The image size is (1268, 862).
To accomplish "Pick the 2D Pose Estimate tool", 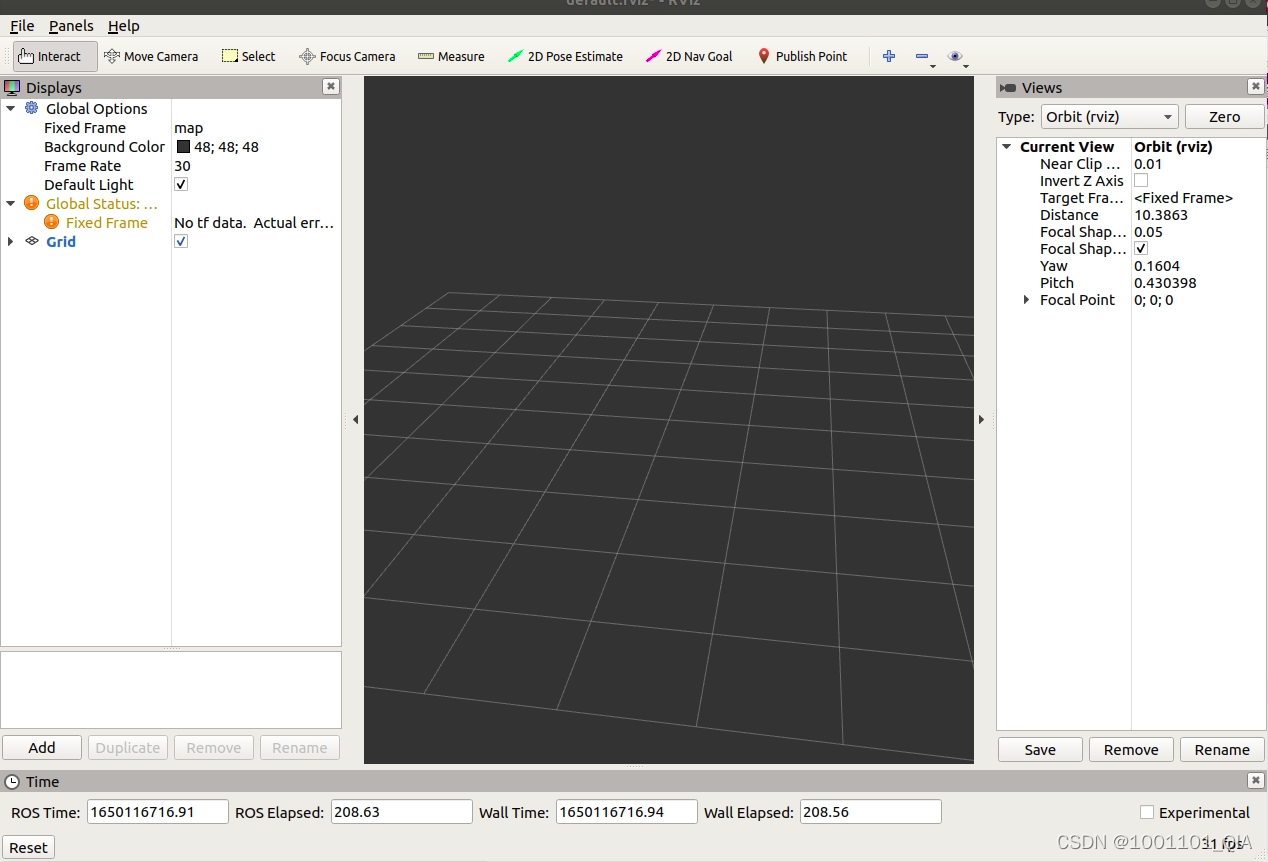I will 565,56.
